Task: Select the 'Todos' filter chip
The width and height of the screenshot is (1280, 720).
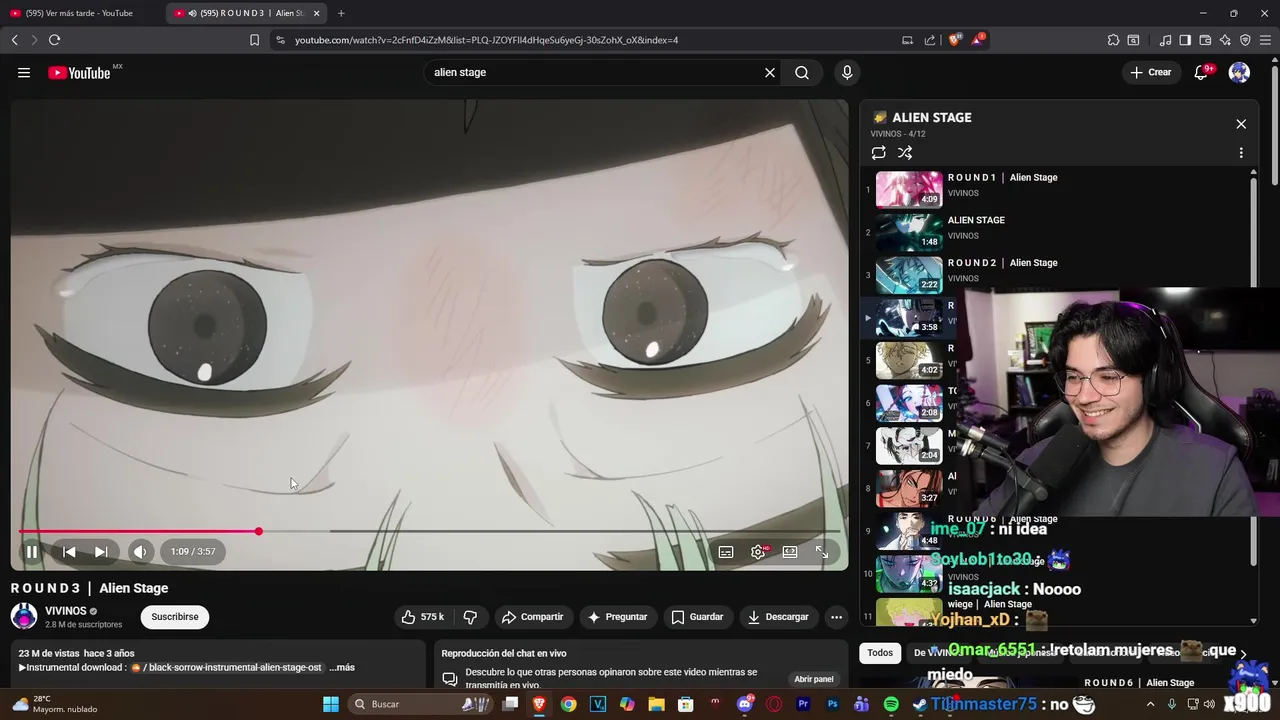Action: coord(880,653)
